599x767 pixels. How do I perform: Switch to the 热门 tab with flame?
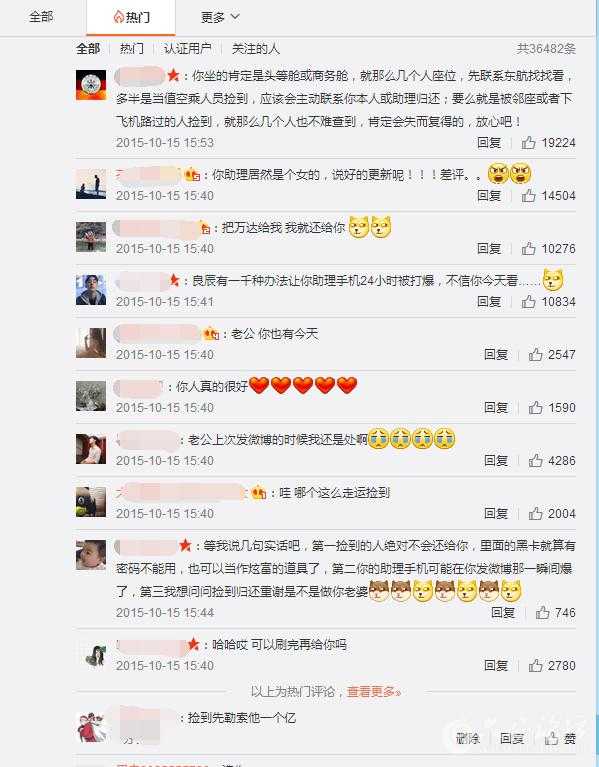[x=131, y=18]
